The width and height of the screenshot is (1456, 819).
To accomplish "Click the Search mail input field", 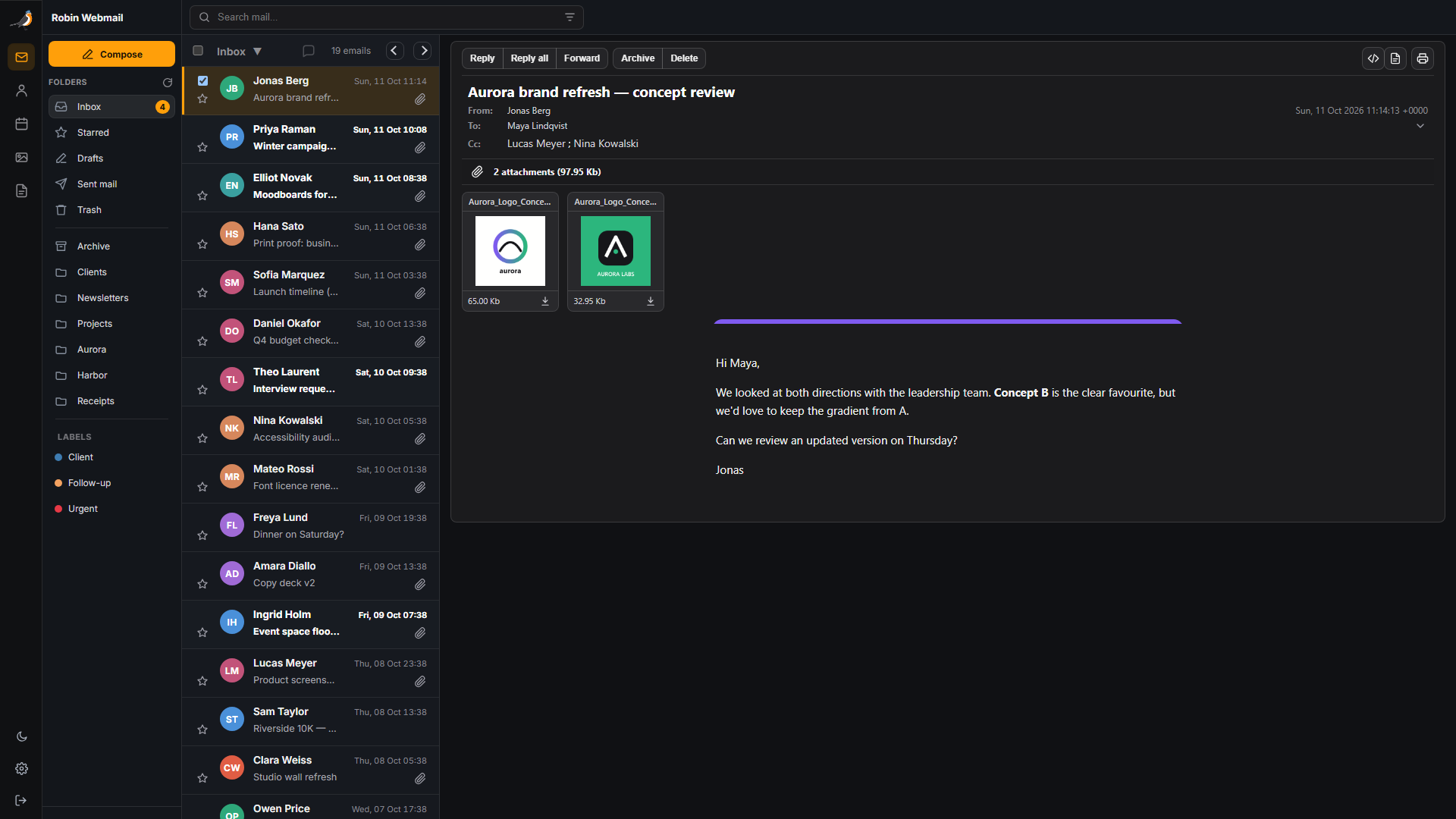I will click(x=386, y=17).
